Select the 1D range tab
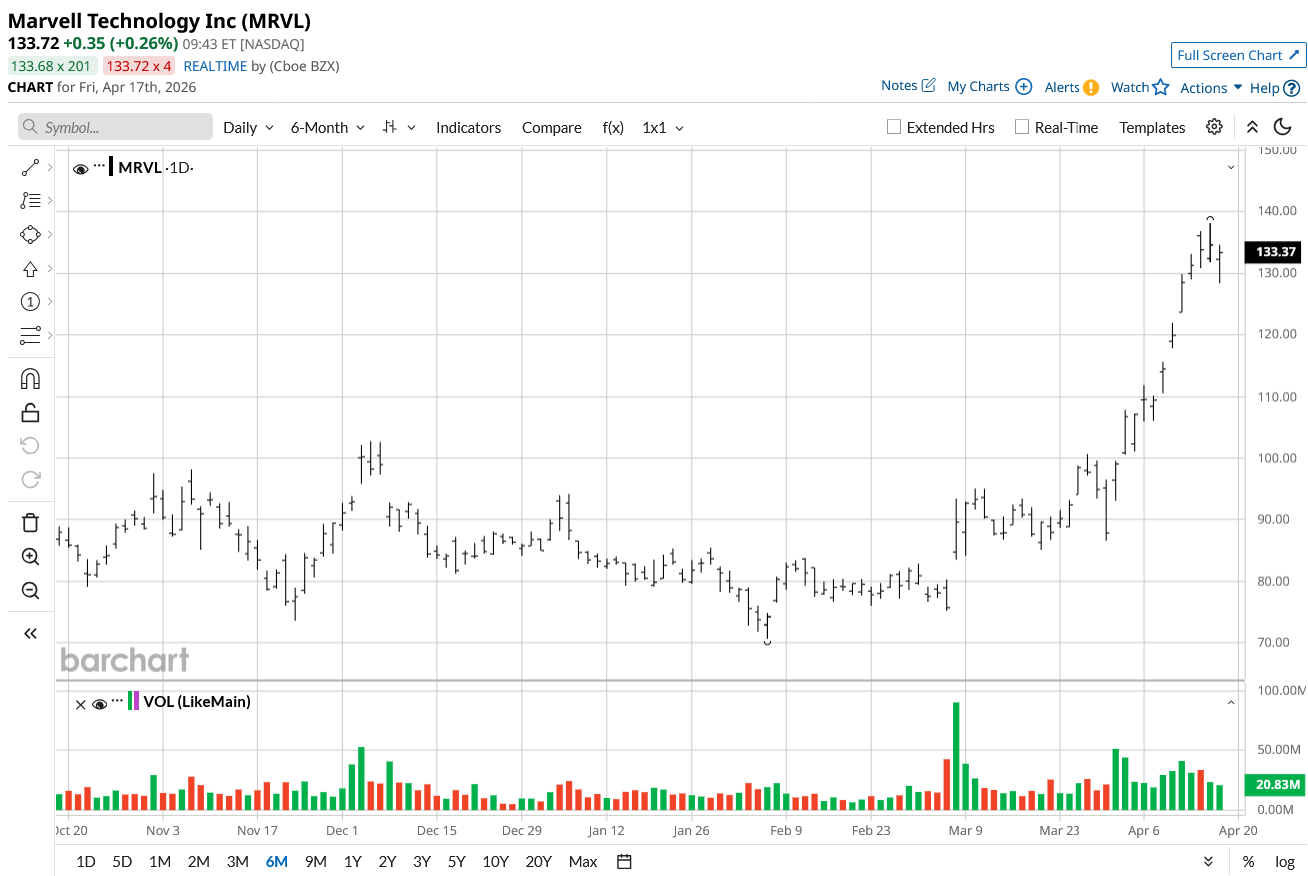Image resolution: width=1308 pixels, height=876 pixels. [86, 862]
